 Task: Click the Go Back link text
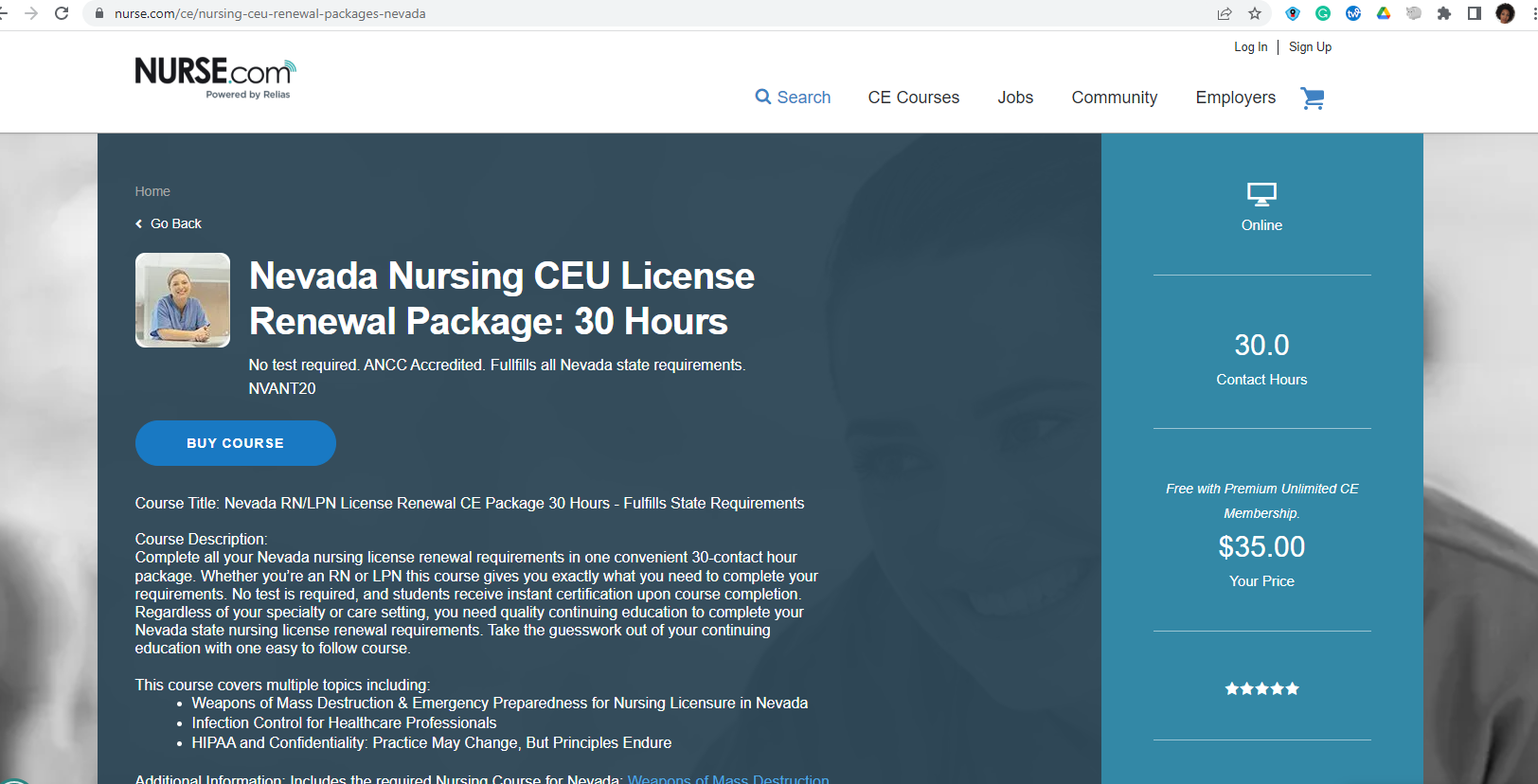176,223
